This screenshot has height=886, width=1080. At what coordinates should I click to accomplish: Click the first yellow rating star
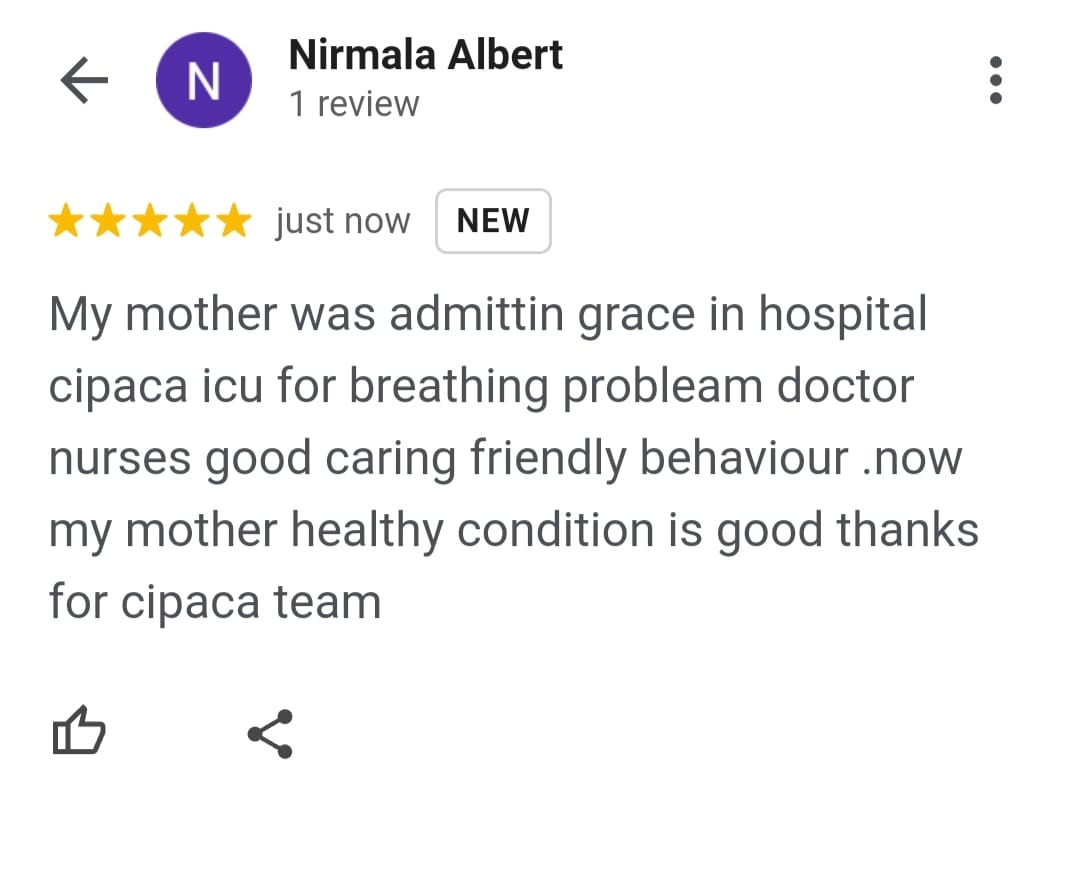coord(66,221)
